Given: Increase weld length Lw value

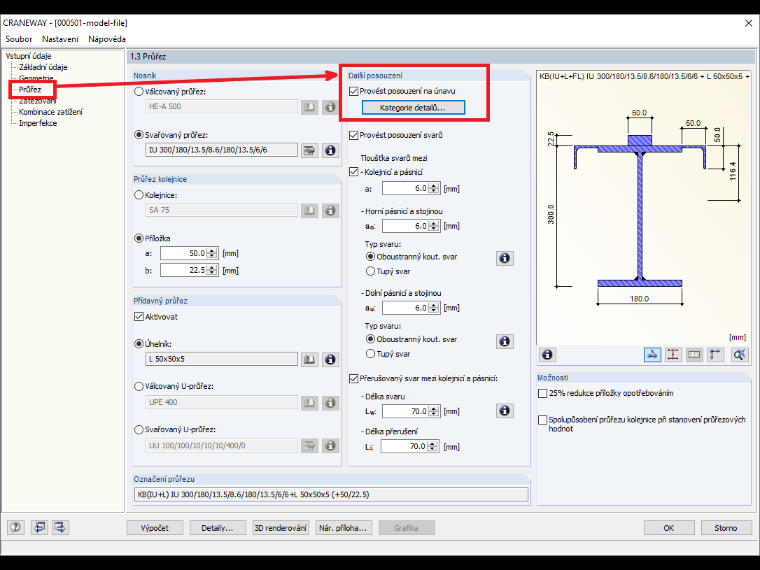Looking at the screenshot, I should [435, 409].
